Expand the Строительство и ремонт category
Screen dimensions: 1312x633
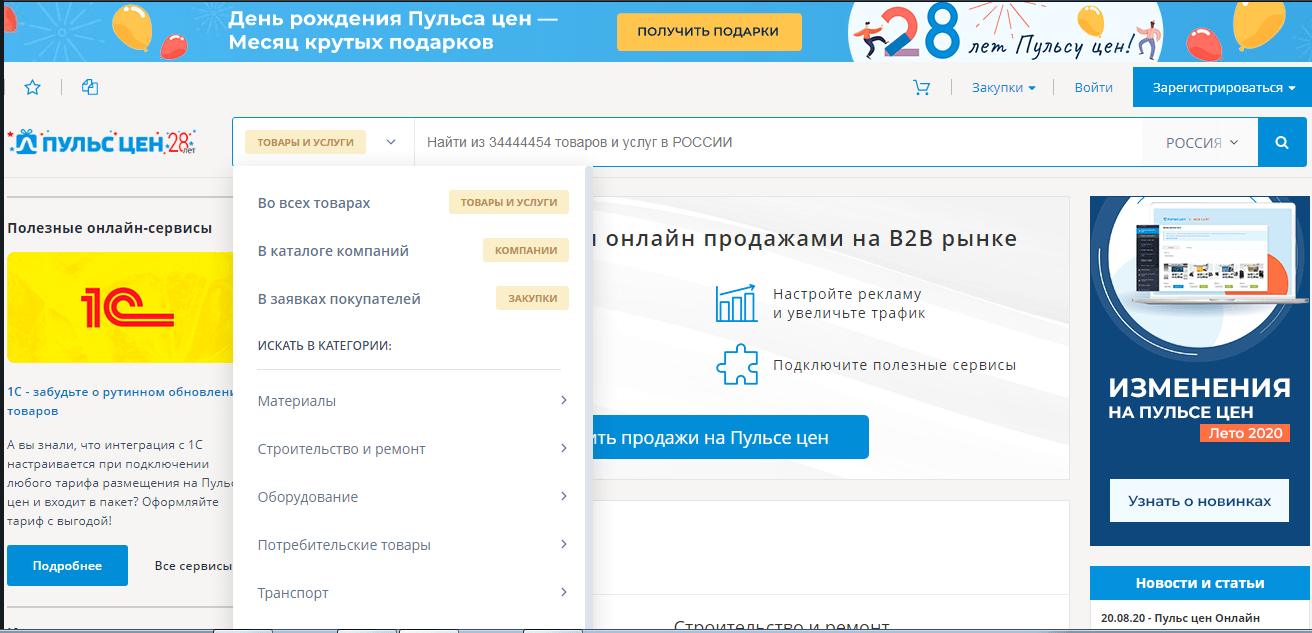(411, 449)
